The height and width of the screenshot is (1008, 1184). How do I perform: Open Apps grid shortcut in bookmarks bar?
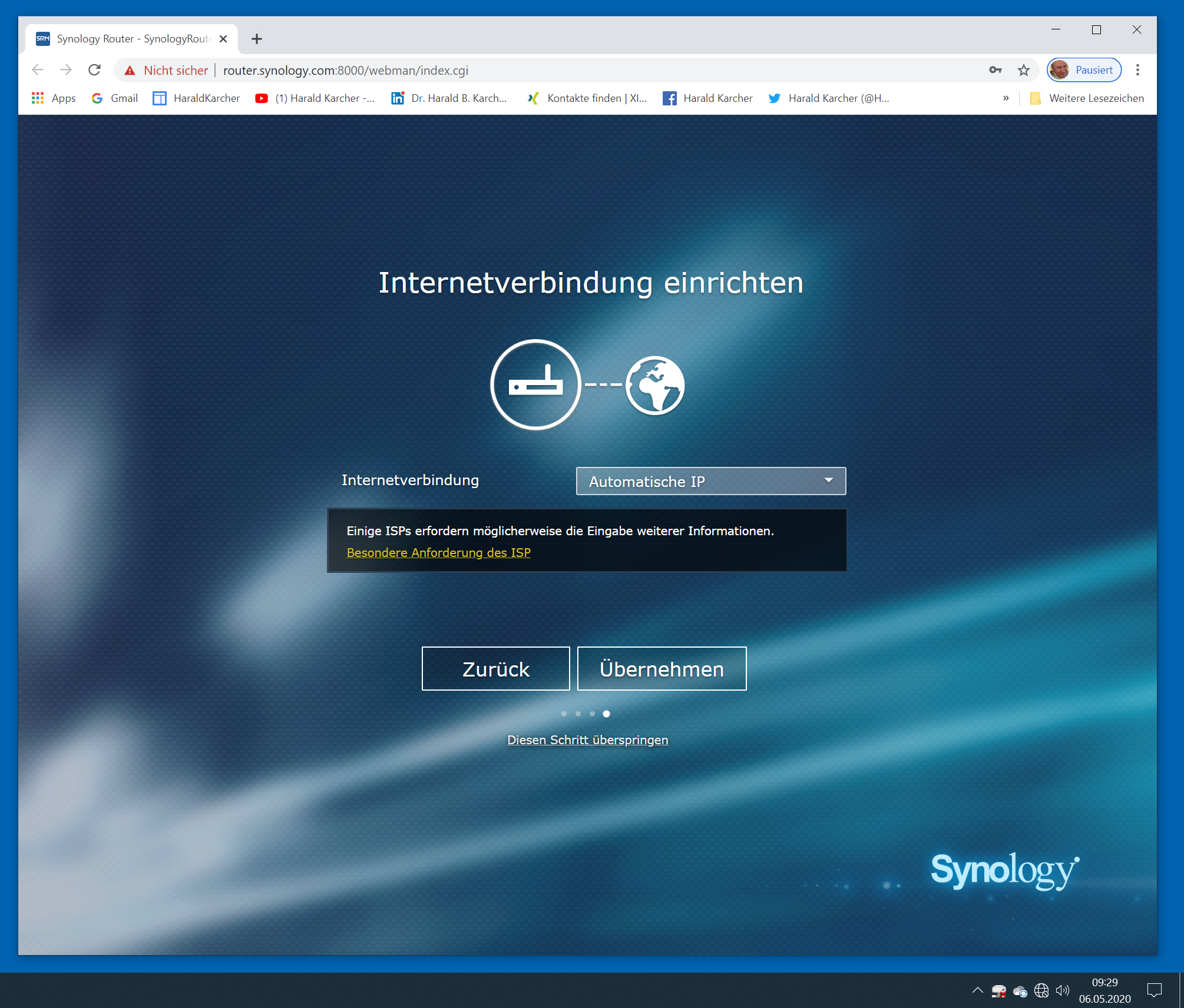(54, 98)
